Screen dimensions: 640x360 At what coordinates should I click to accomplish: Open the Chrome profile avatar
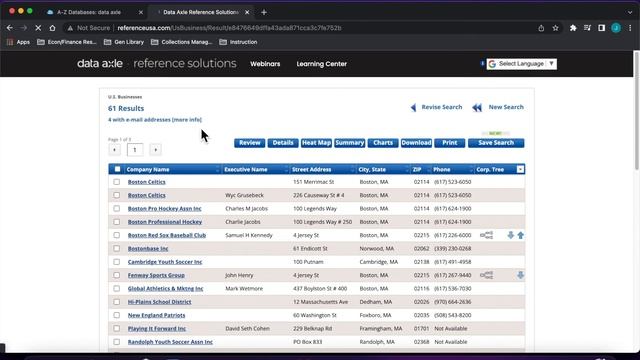[616, 28]
